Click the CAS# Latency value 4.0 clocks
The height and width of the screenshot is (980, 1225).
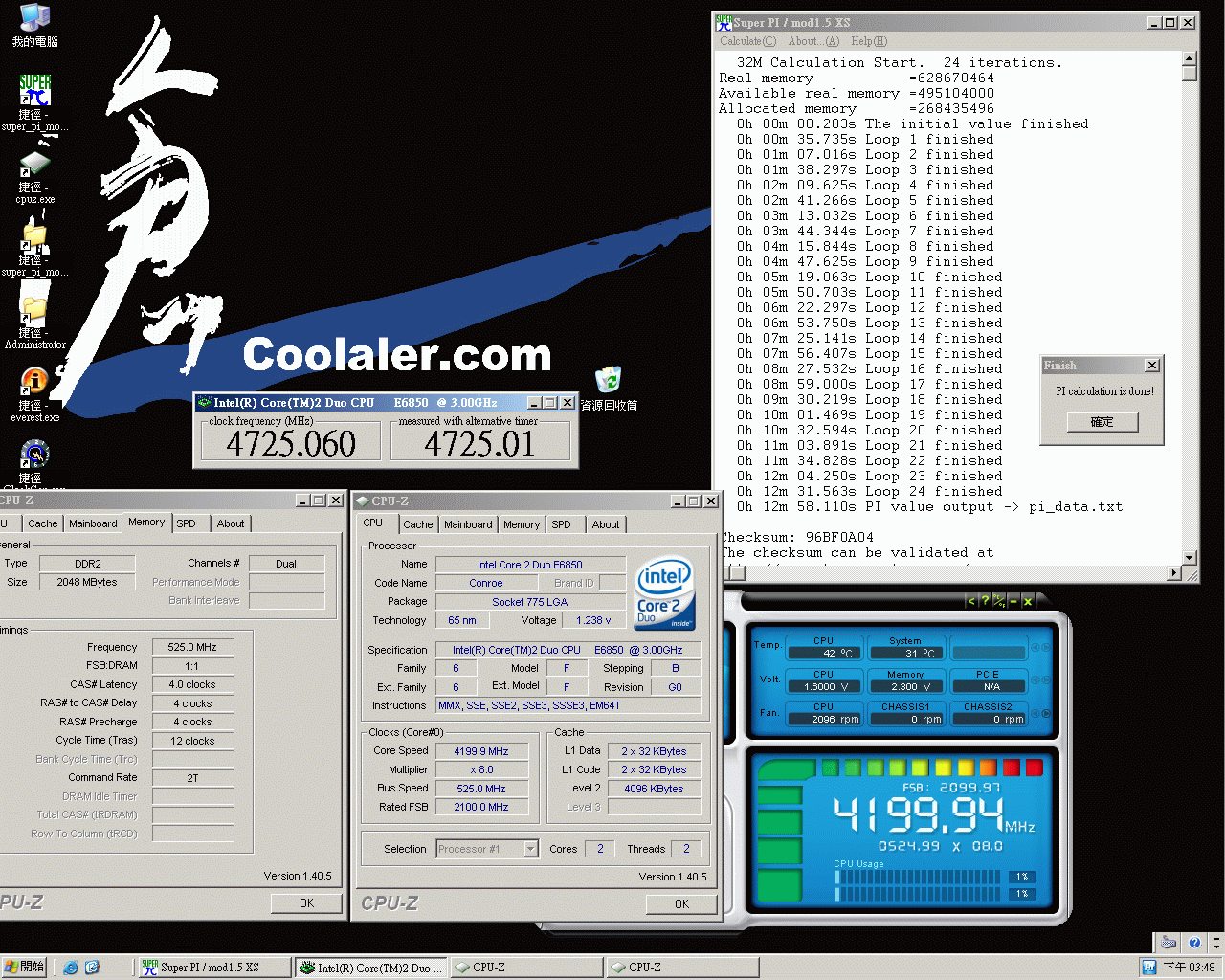[192, 684]
